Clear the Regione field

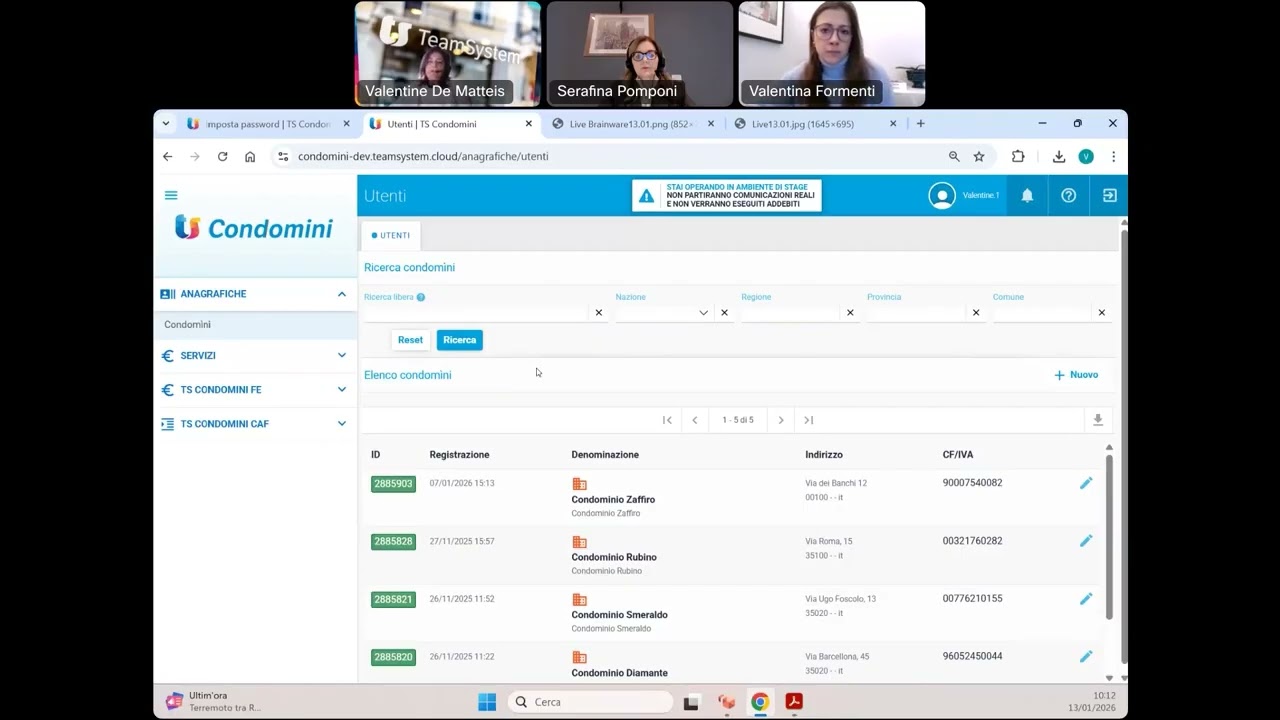coord(850,313)
